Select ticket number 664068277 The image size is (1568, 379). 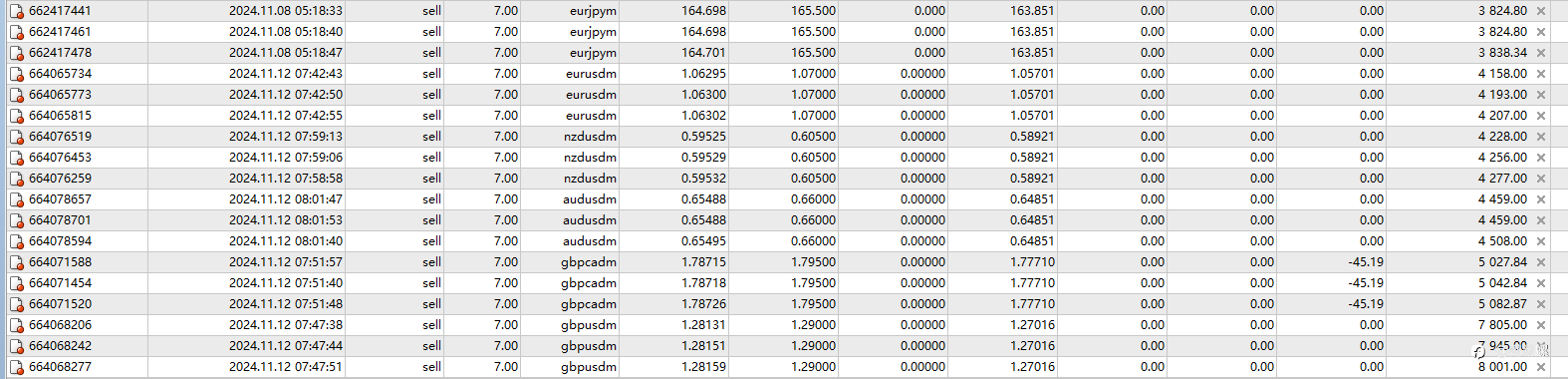[x=60, y=367]
